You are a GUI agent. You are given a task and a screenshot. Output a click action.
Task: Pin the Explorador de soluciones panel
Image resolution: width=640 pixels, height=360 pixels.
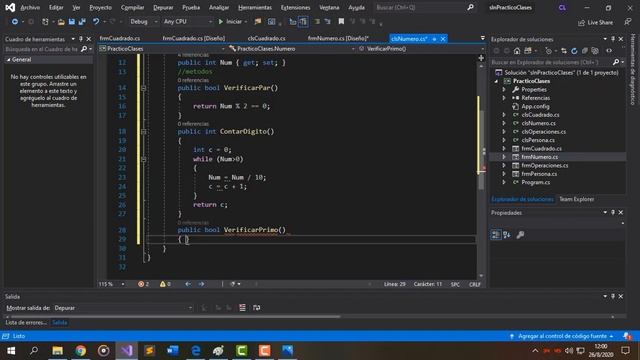pos(613,39)
